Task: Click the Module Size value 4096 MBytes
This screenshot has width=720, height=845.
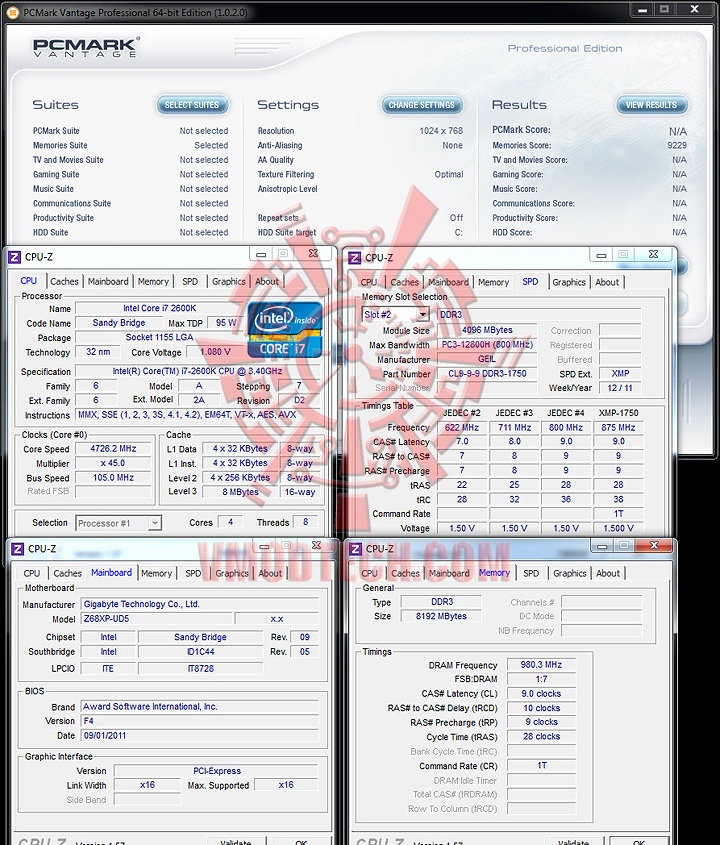Action: pos(487,330)
